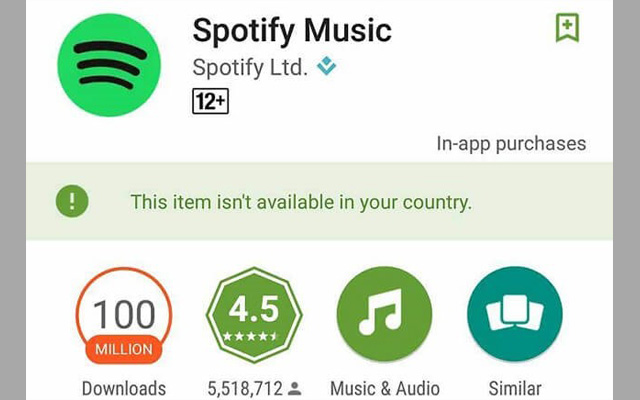
Task: Tap the Top Developer diamond badge
Action: 327,66
